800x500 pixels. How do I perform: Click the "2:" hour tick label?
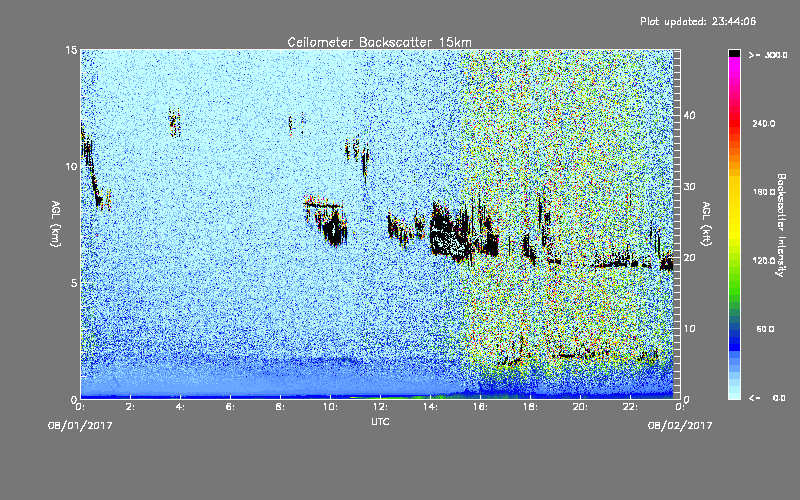[130, 407]
